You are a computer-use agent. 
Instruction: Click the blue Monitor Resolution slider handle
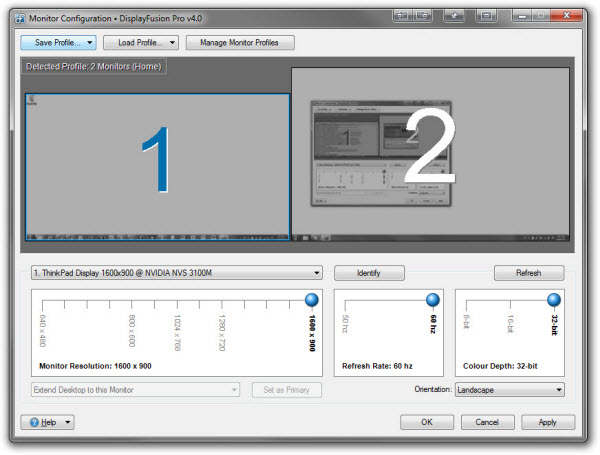(x=311, y=299)
